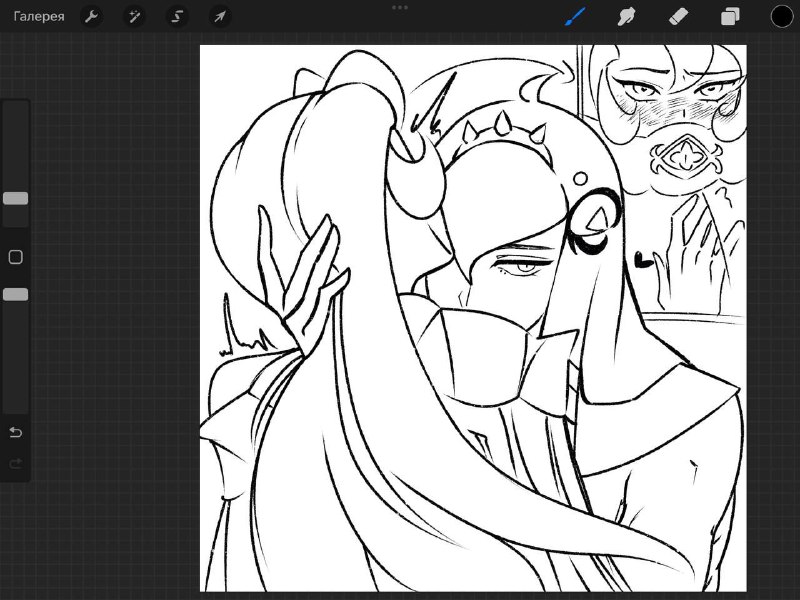Click the character's eye on canvas
Screen dimensions: 800x600
pyautogui.click(x=524, y=267)
